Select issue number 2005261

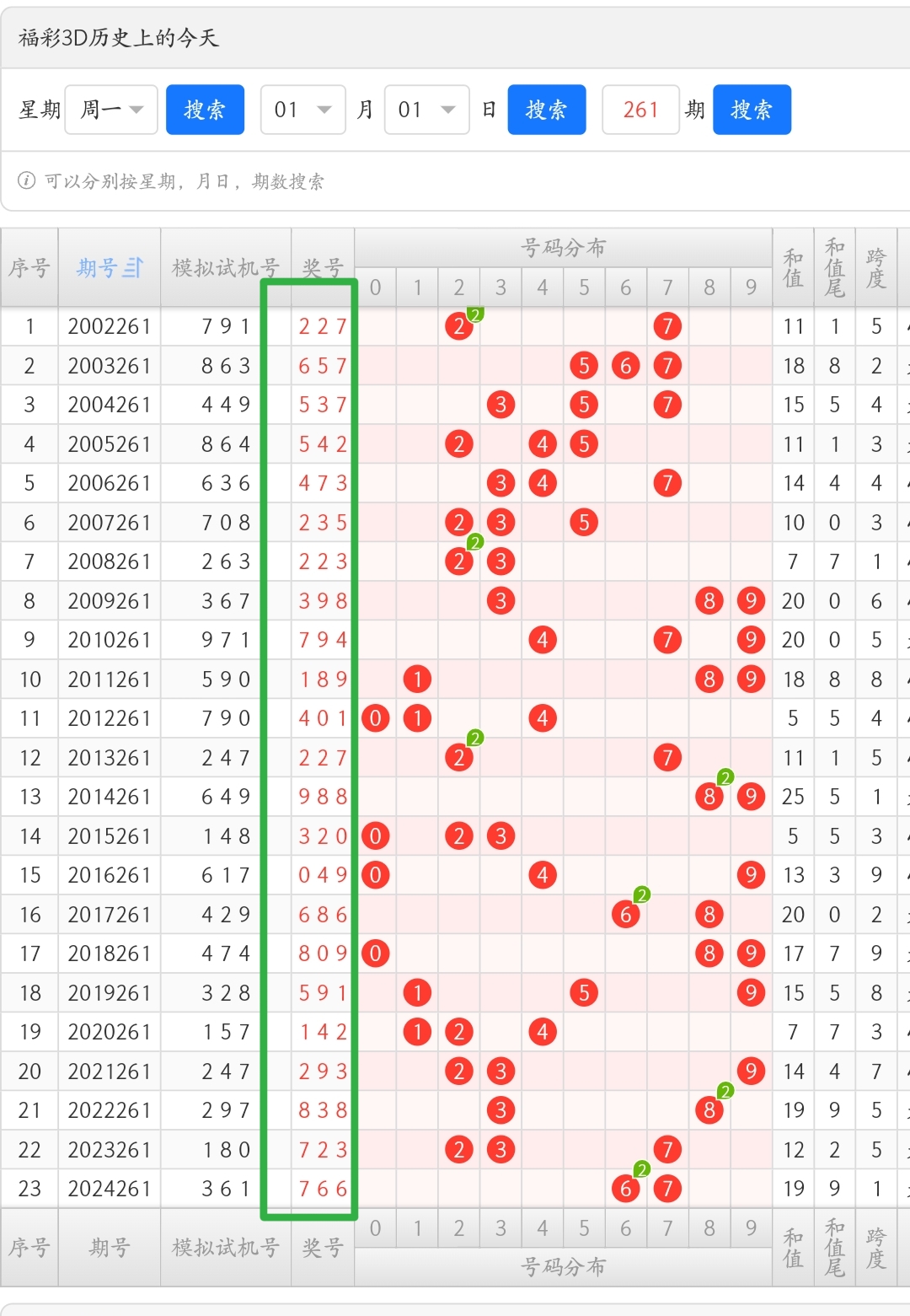pyautogui.click(x=110, y=444)
